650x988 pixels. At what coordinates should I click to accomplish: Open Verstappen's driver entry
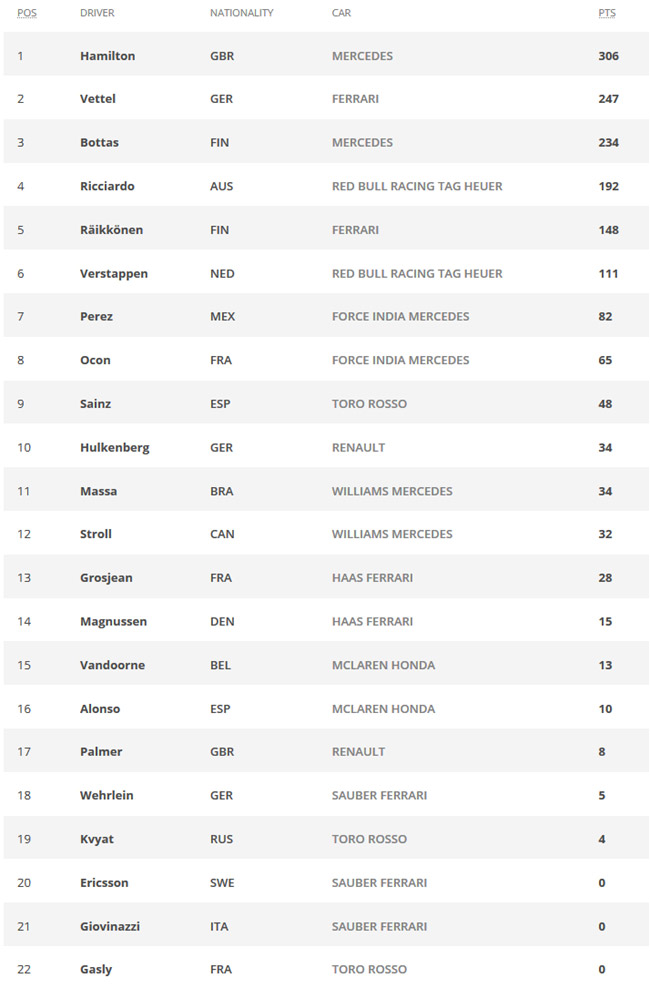[114, 273]
